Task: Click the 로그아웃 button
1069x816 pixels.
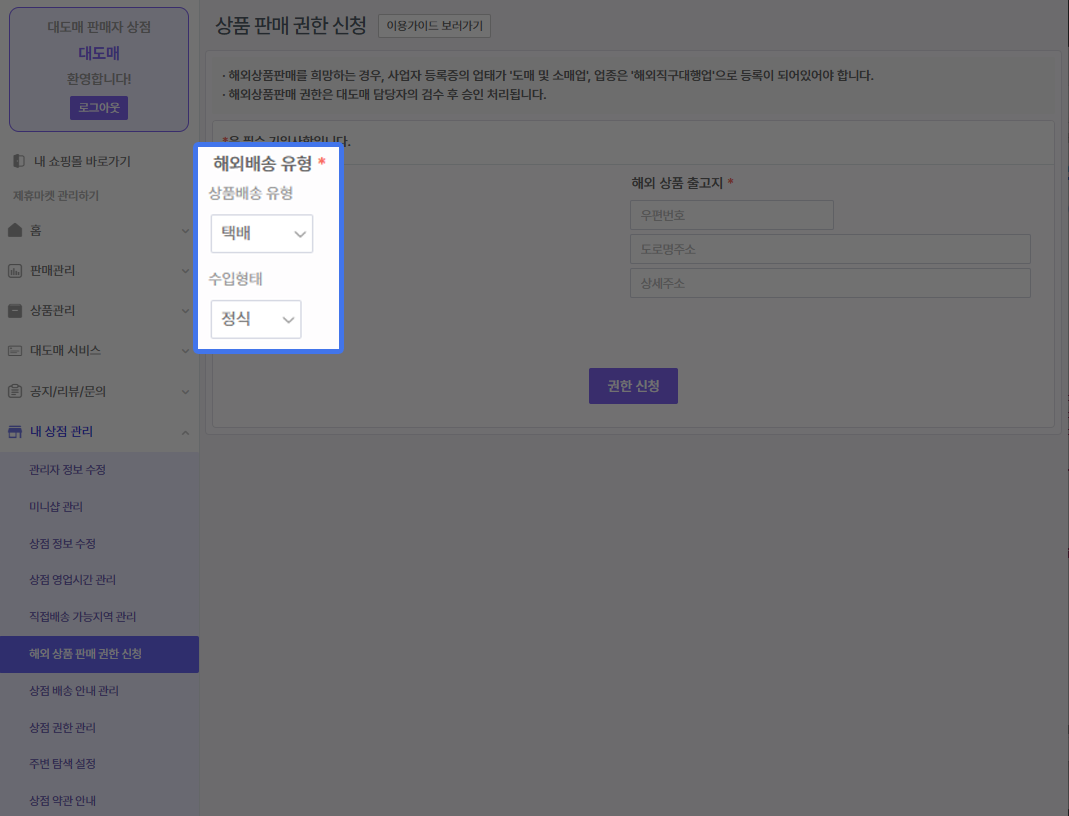Action: (x=99, y=108)
